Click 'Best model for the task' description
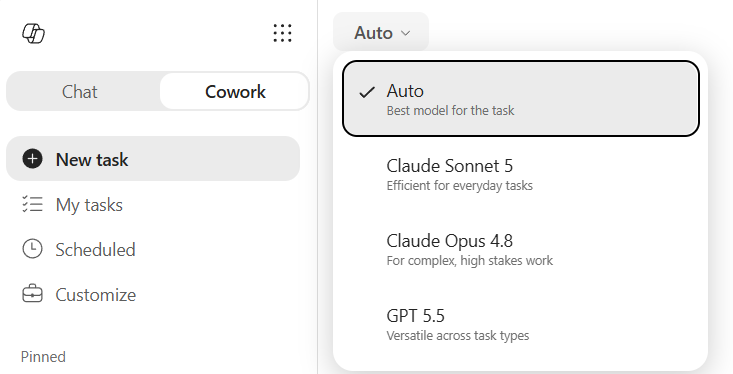 point(450,110)
